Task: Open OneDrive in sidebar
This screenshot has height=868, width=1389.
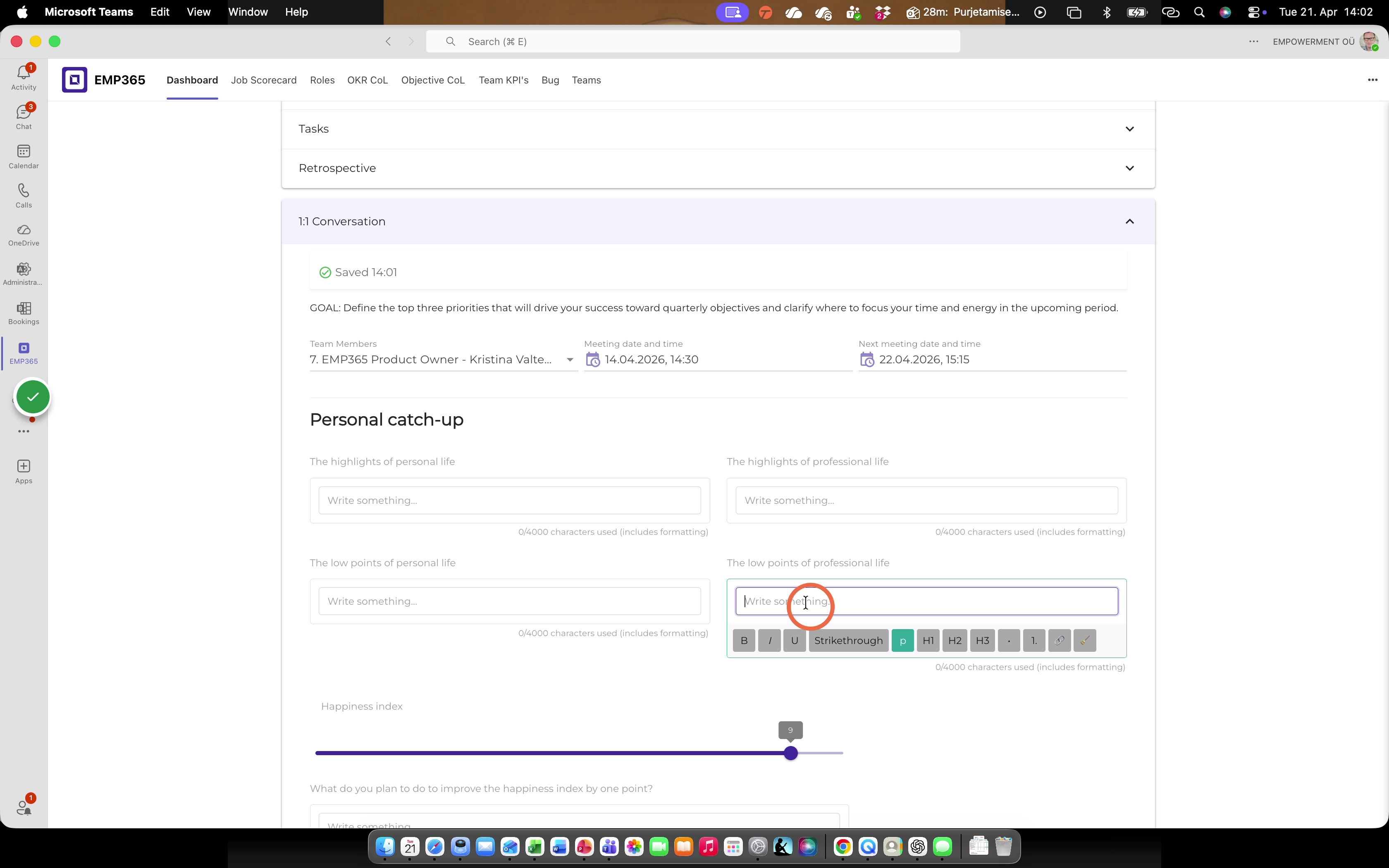Action: pos(24,235)
